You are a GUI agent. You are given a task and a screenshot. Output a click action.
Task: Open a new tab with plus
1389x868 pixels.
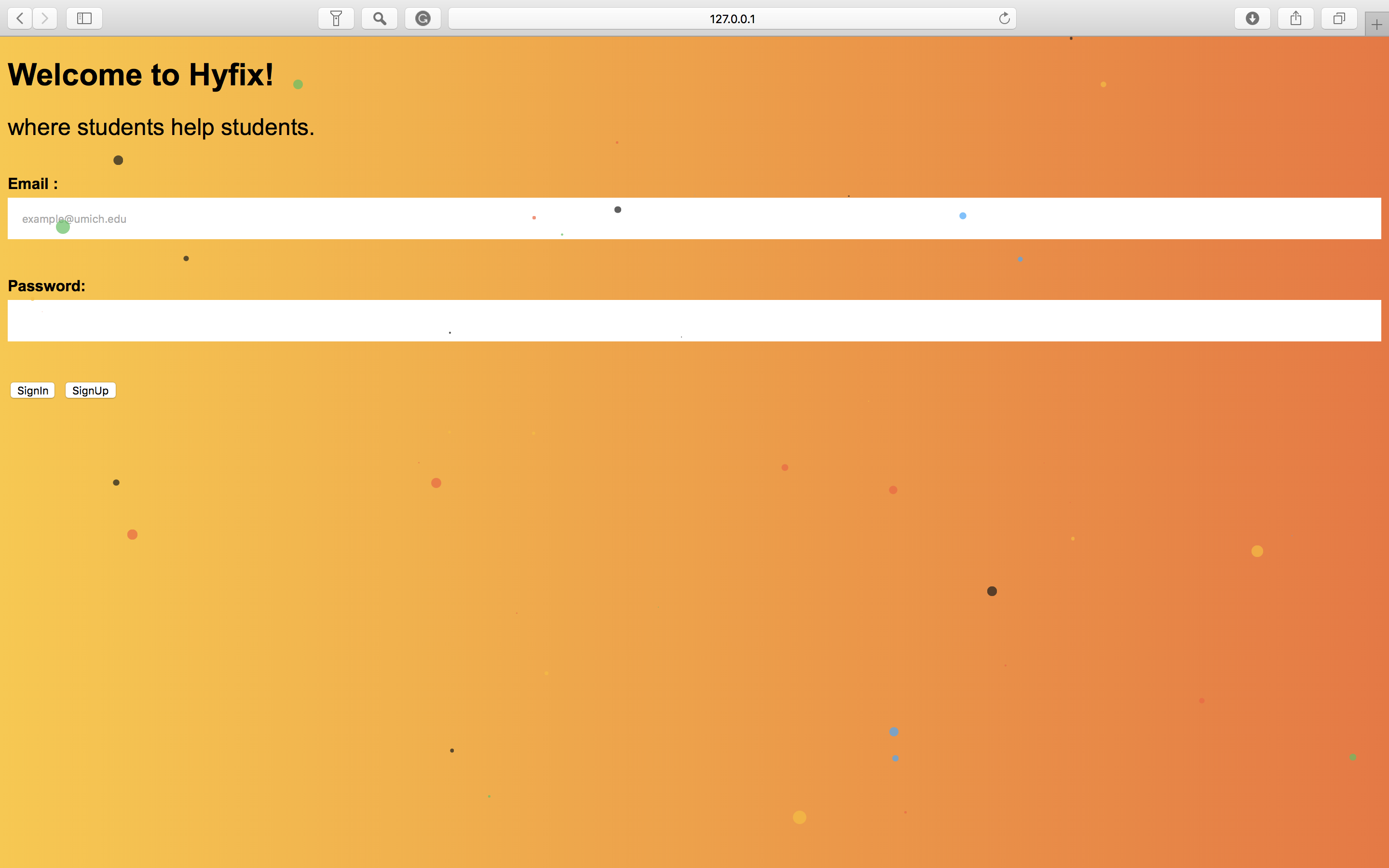(1376, 25)
